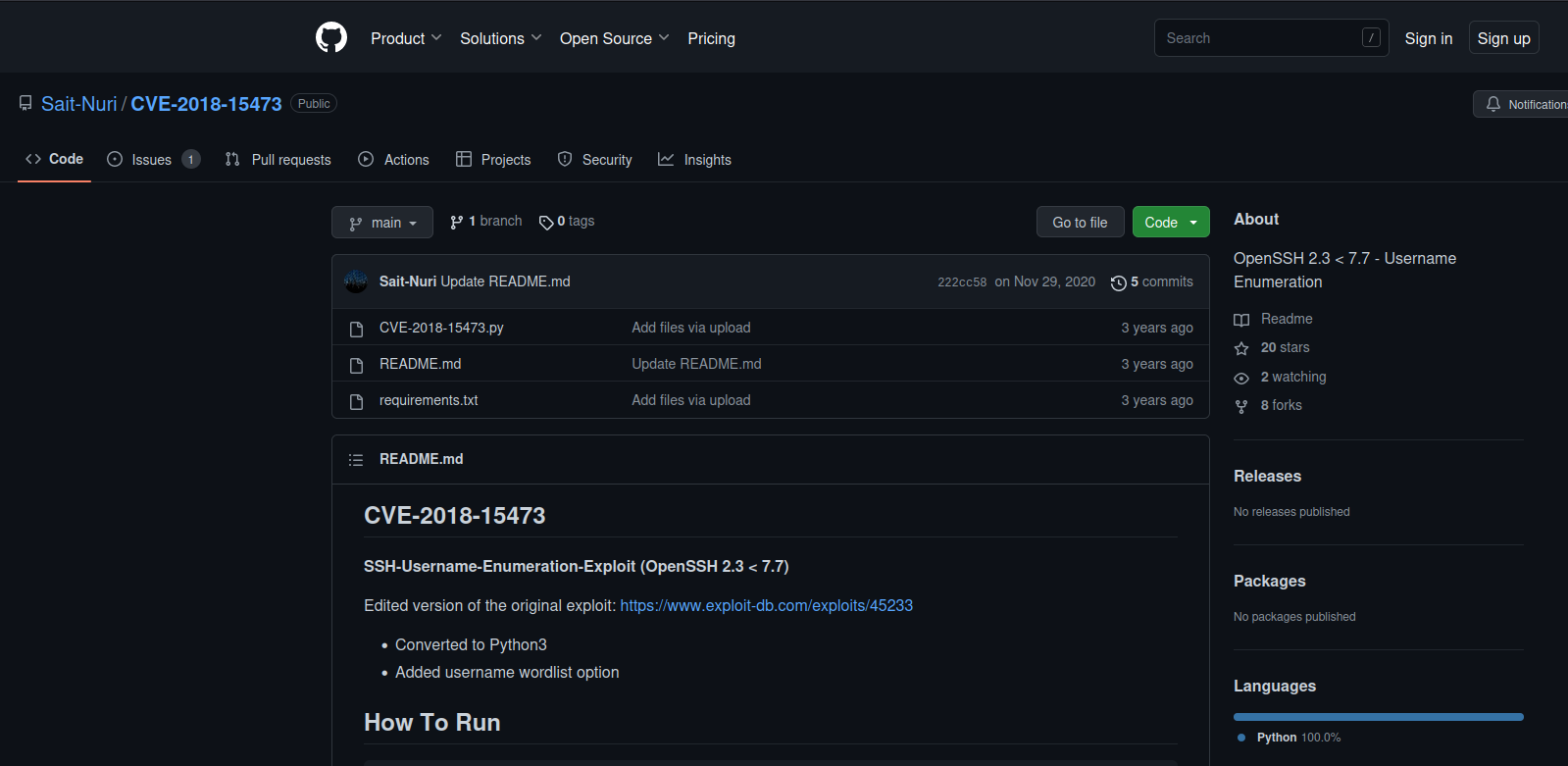1568x766 pixels.
Task: Click the Python language progress bar
Action: tap(1379, 717)
